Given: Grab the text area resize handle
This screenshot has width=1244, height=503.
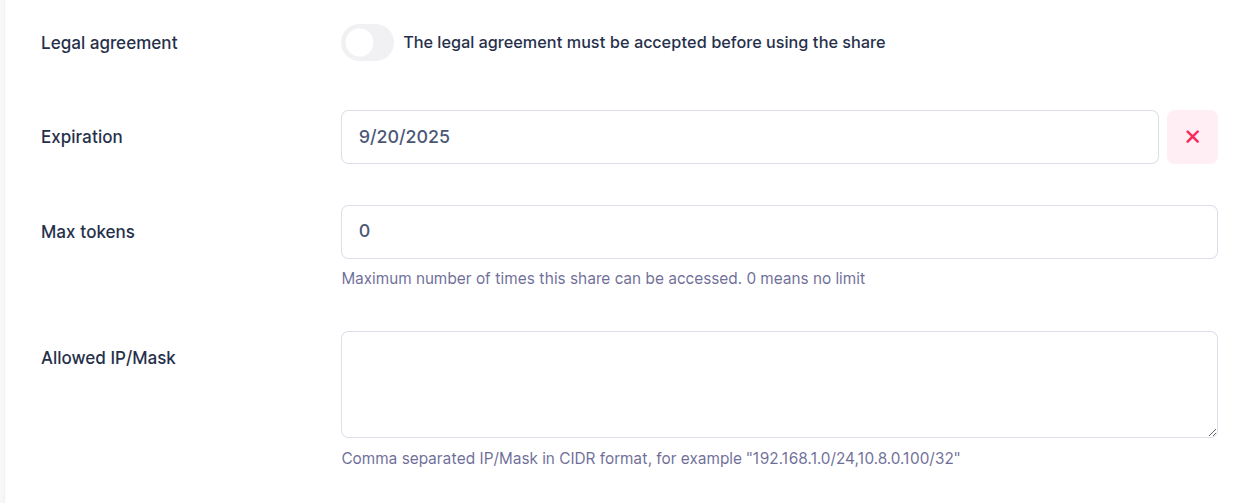Looking at the screenshot, I should [1211, 431].
